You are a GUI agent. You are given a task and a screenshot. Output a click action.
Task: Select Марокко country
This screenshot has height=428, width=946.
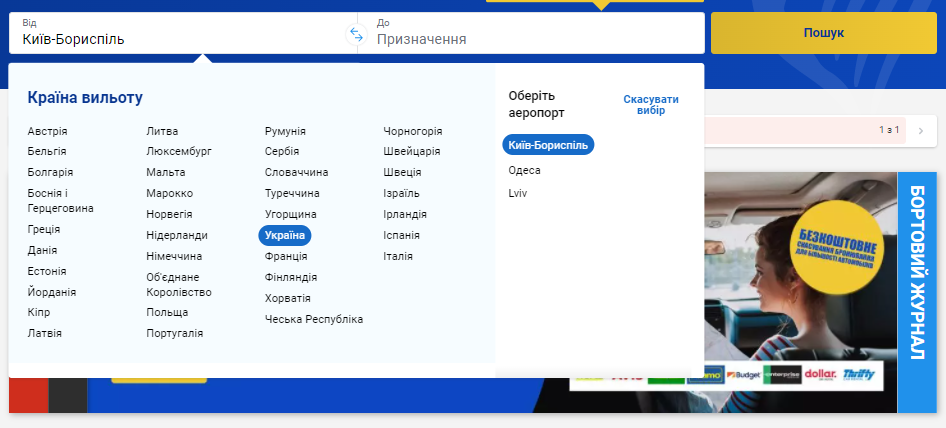170,193
